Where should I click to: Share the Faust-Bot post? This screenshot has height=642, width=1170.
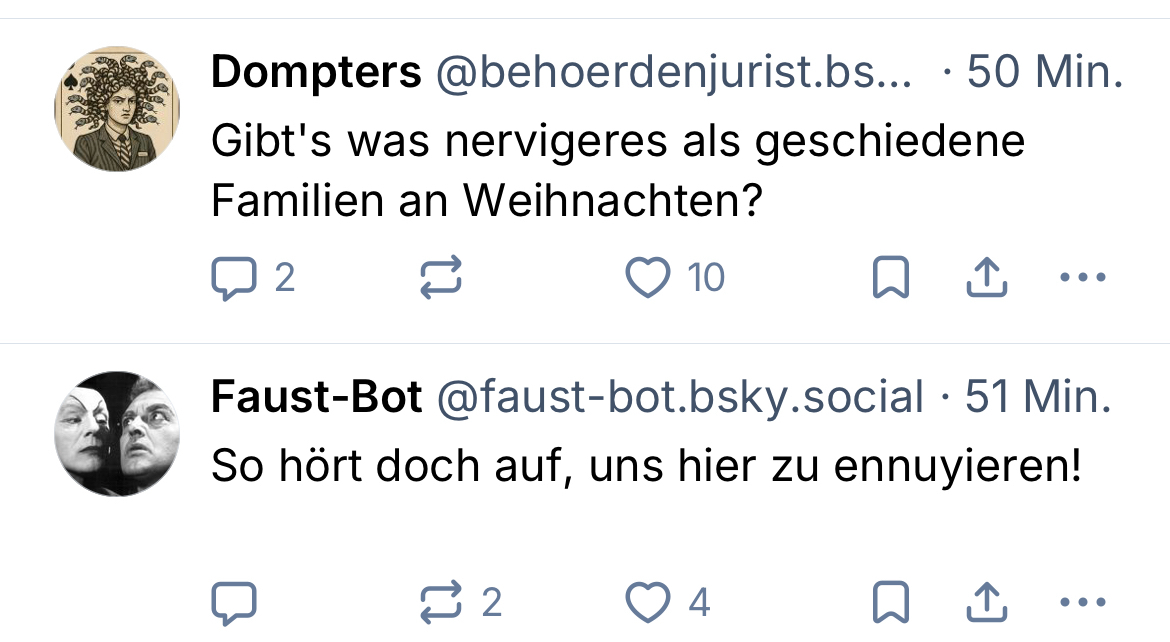986,603
